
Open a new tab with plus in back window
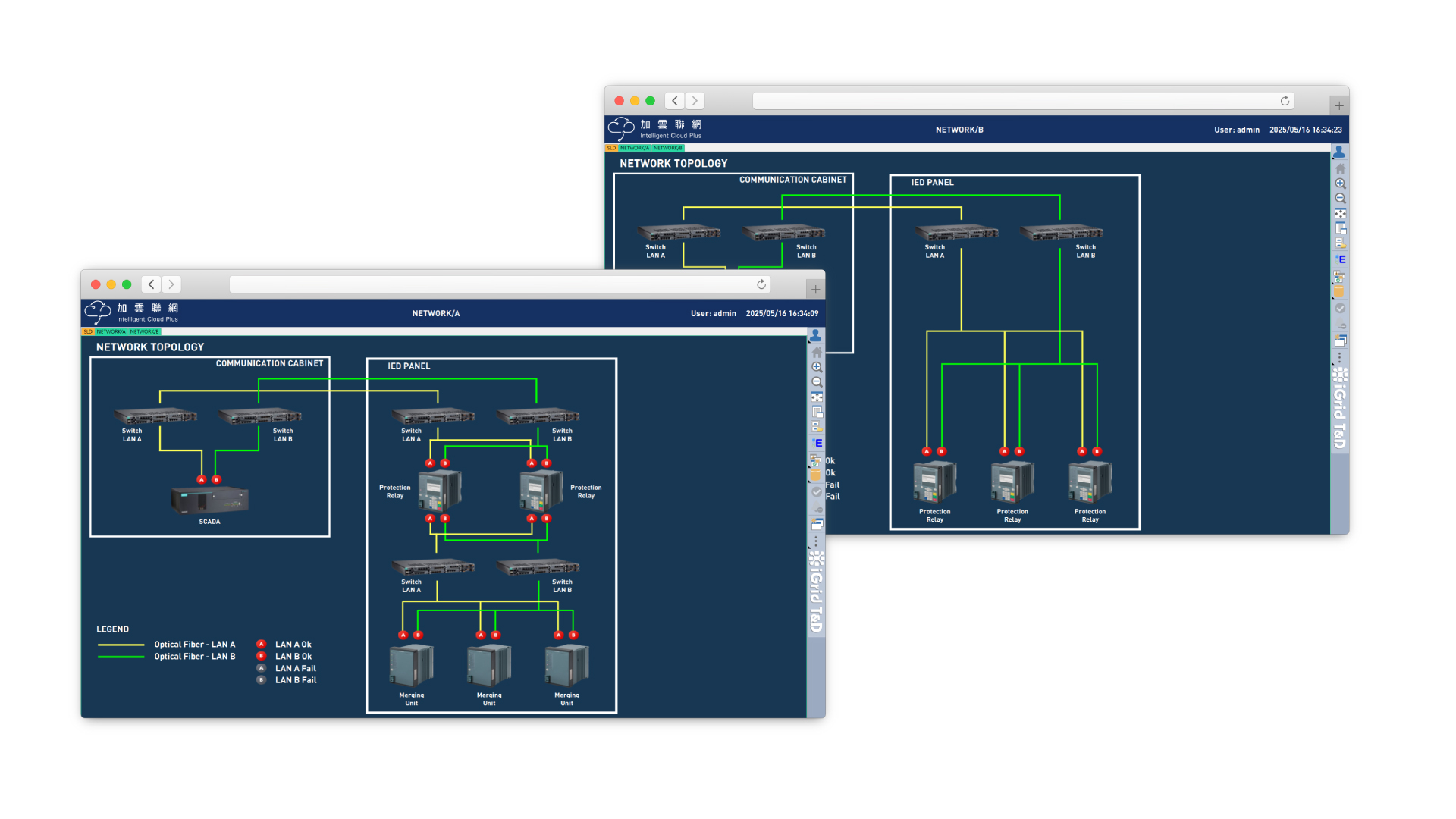click(1339, 105)
